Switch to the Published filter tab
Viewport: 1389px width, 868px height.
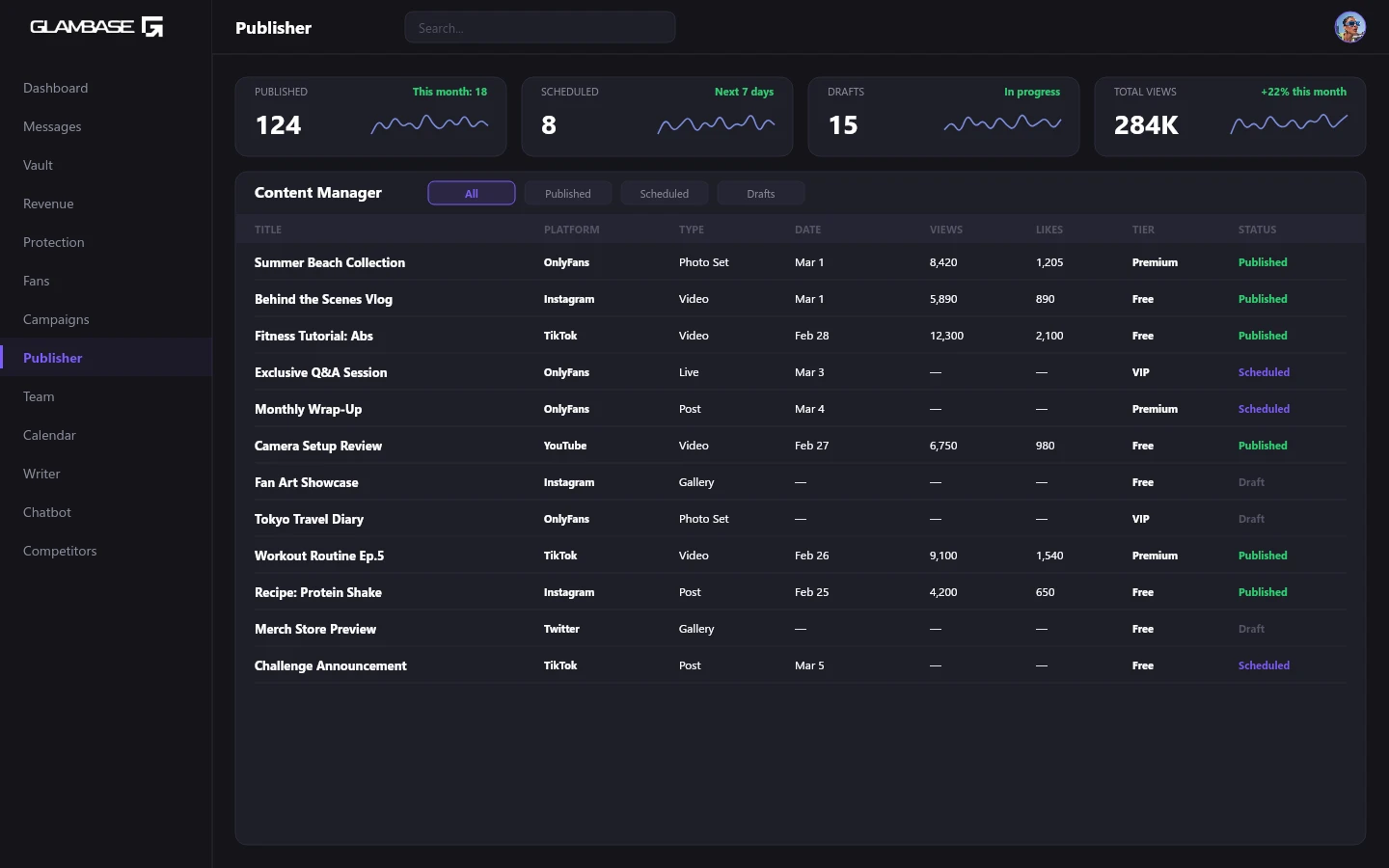click(567, 194)
